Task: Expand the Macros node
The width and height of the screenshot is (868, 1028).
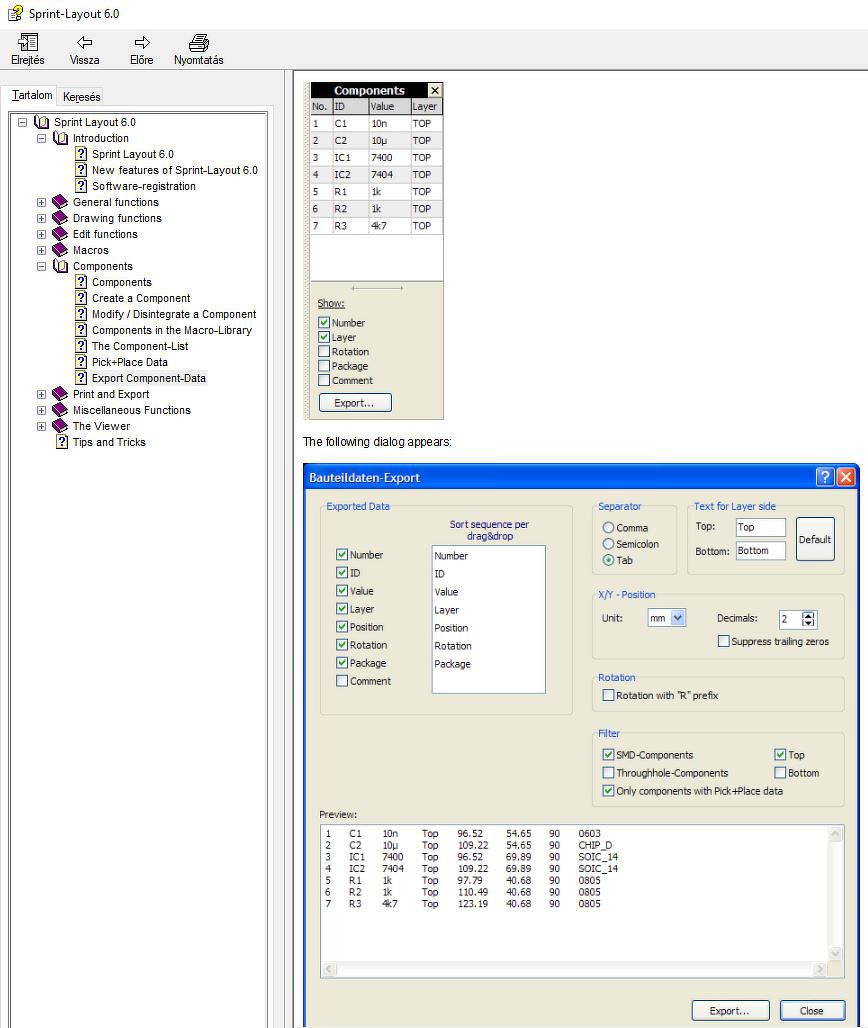Action: tap(41, 250)
